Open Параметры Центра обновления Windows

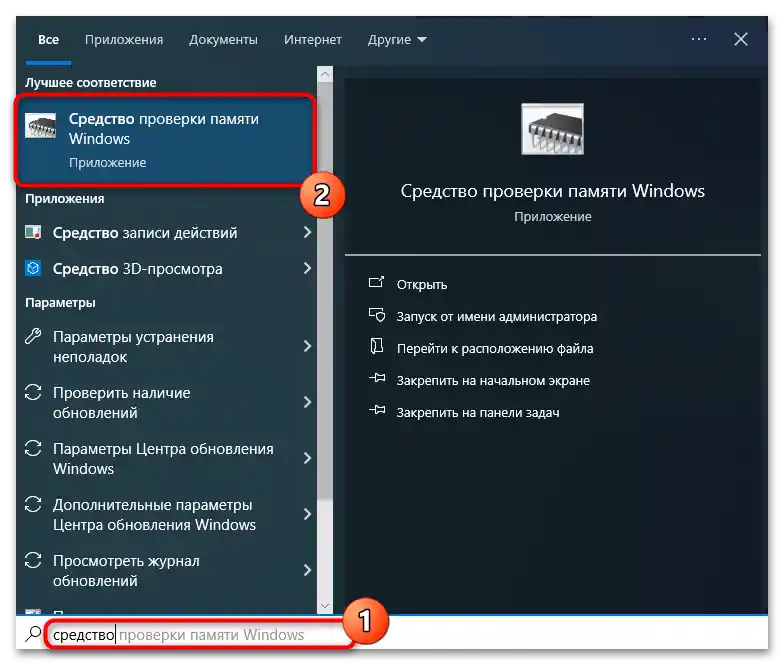point(163,458)
